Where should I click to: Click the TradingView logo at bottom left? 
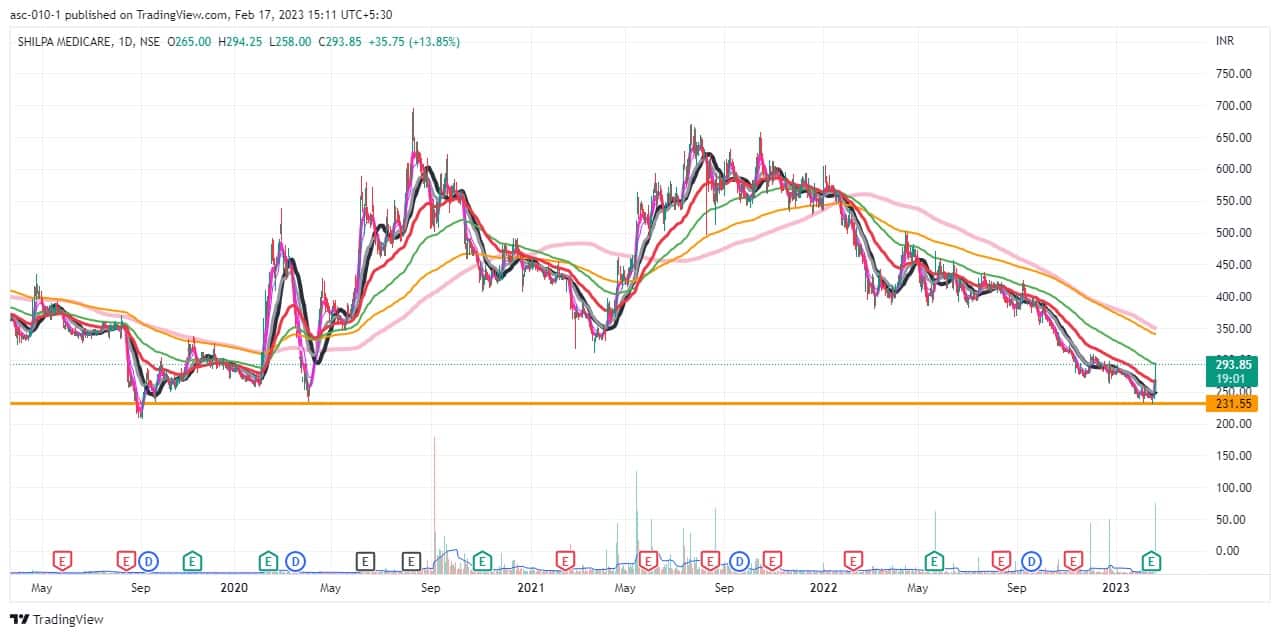(56, 620)
